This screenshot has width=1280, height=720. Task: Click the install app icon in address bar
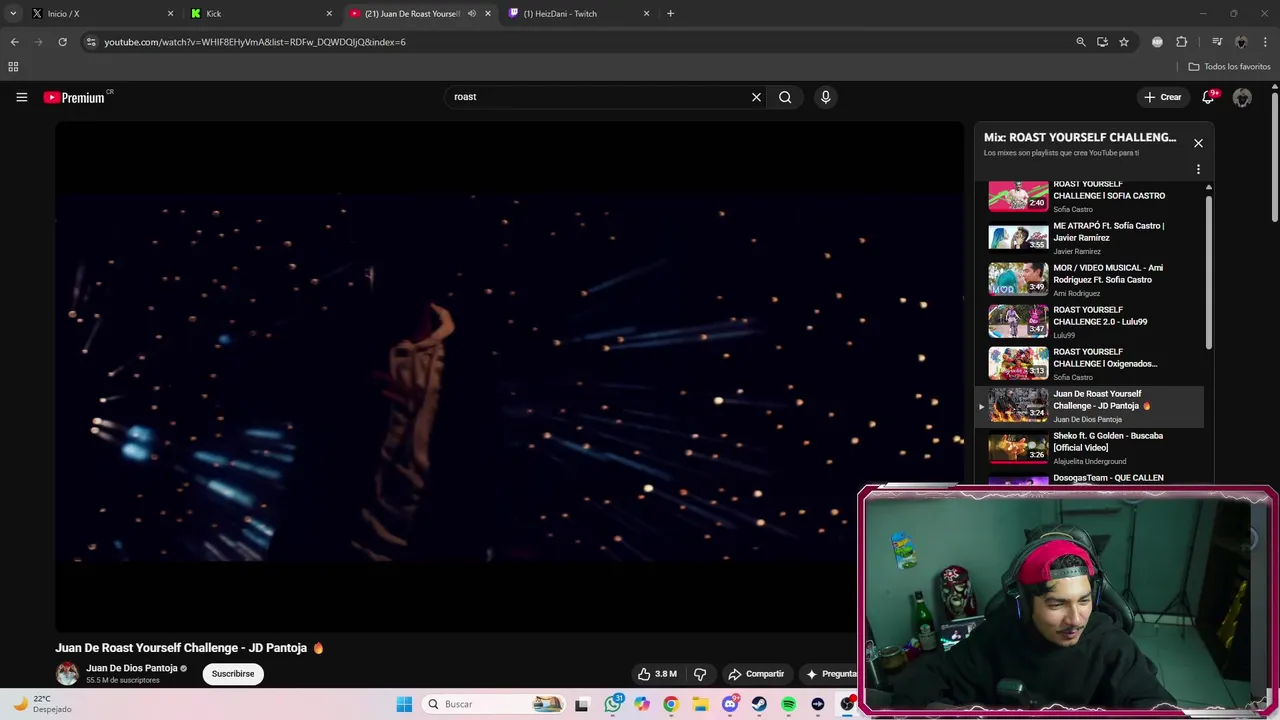1102,42
